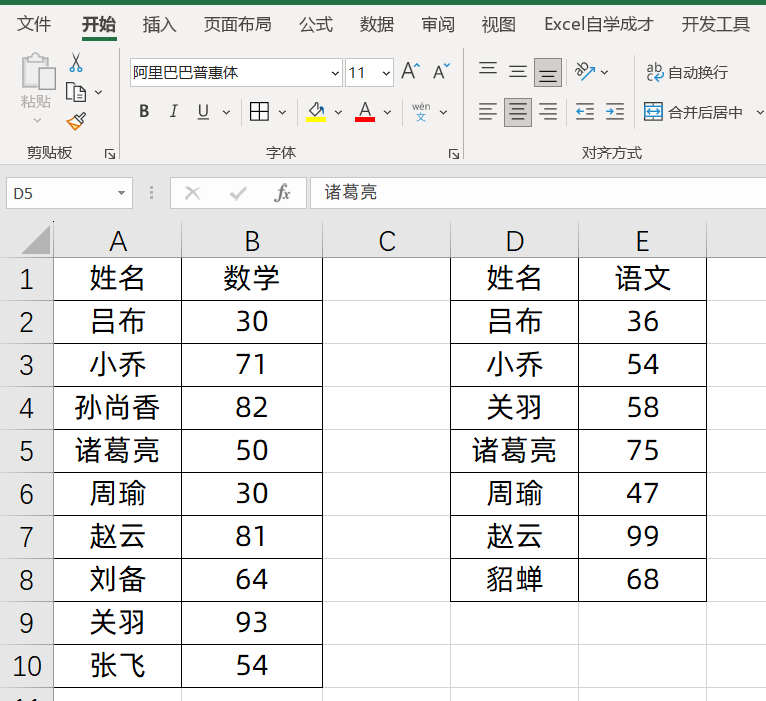Apply yellow fill color with the bucket

(x=316, y=112)
